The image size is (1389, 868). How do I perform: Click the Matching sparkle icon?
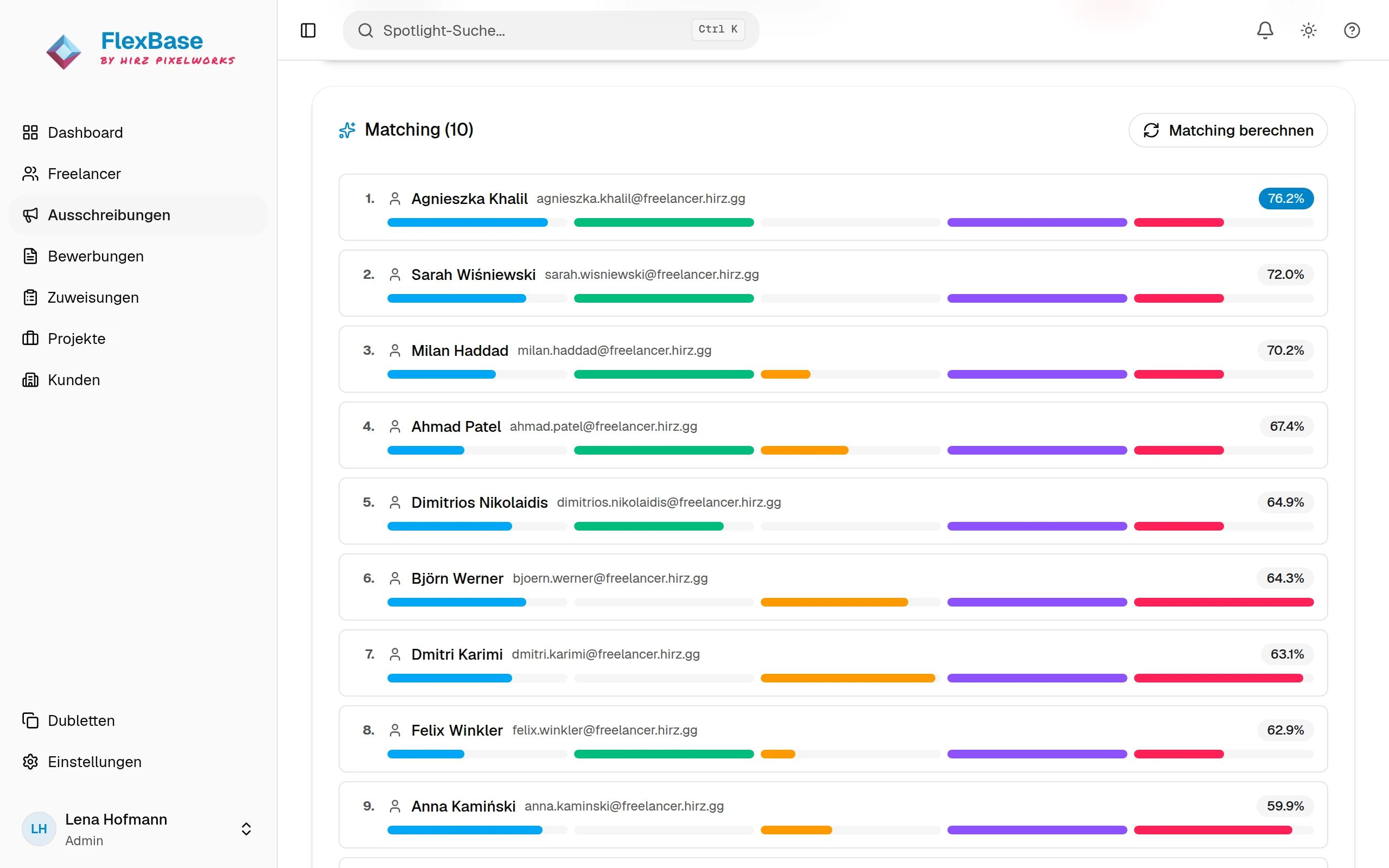347,130
